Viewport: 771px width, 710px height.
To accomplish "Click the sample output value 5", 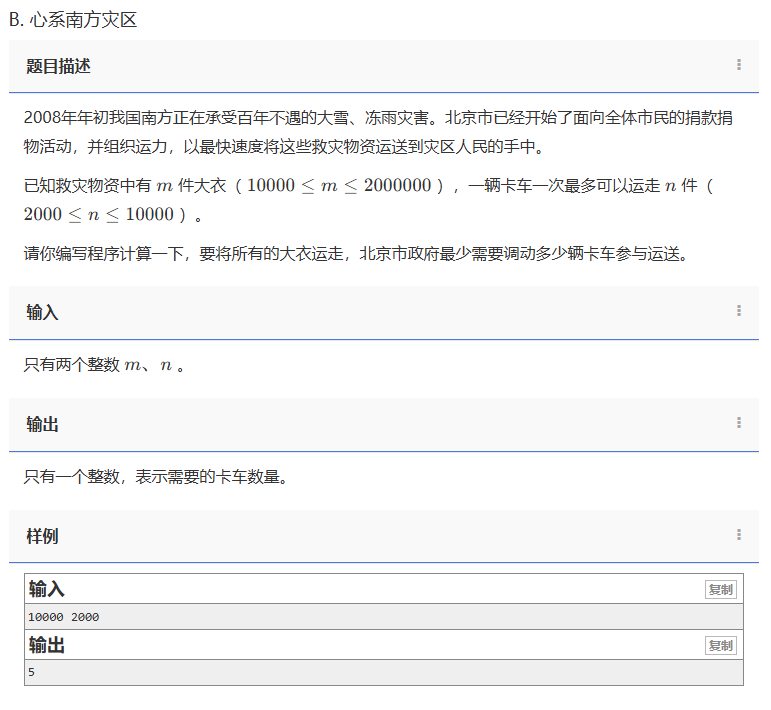I will [32, 673].
